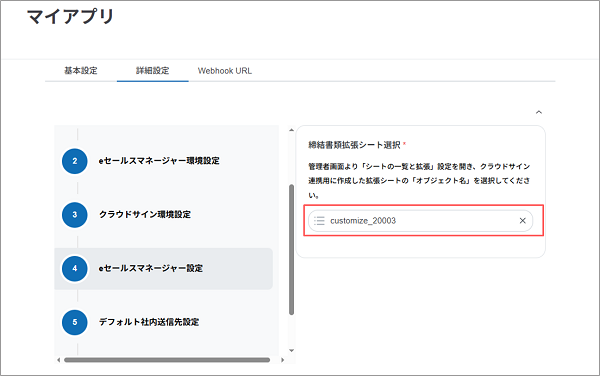The width and height of the screenshot is (600, 376).
Task: Click the list icon in the sheet field
Action: [319, 221]
